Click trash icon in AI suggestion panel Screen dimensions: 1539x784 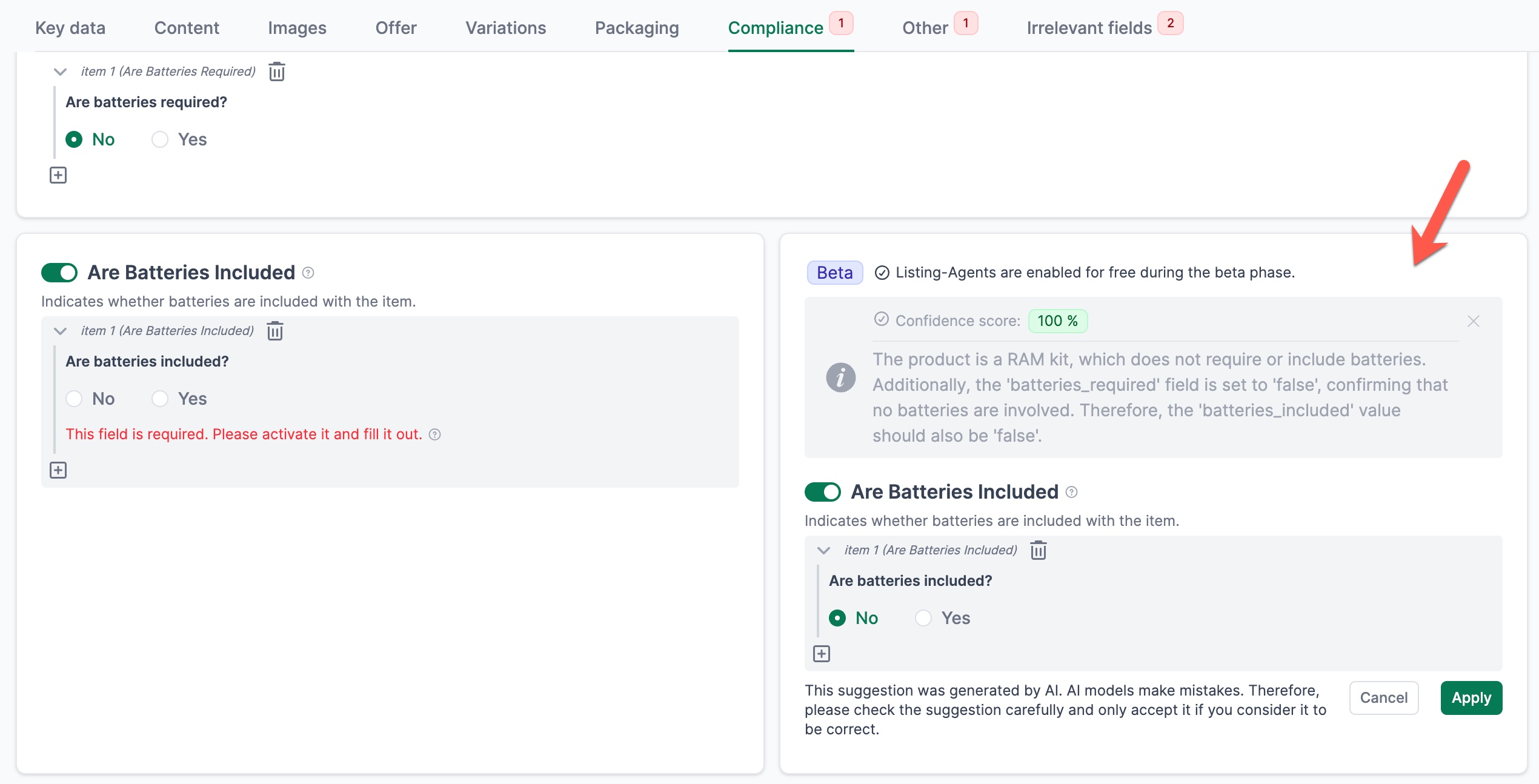click(x=1039, y=550)
